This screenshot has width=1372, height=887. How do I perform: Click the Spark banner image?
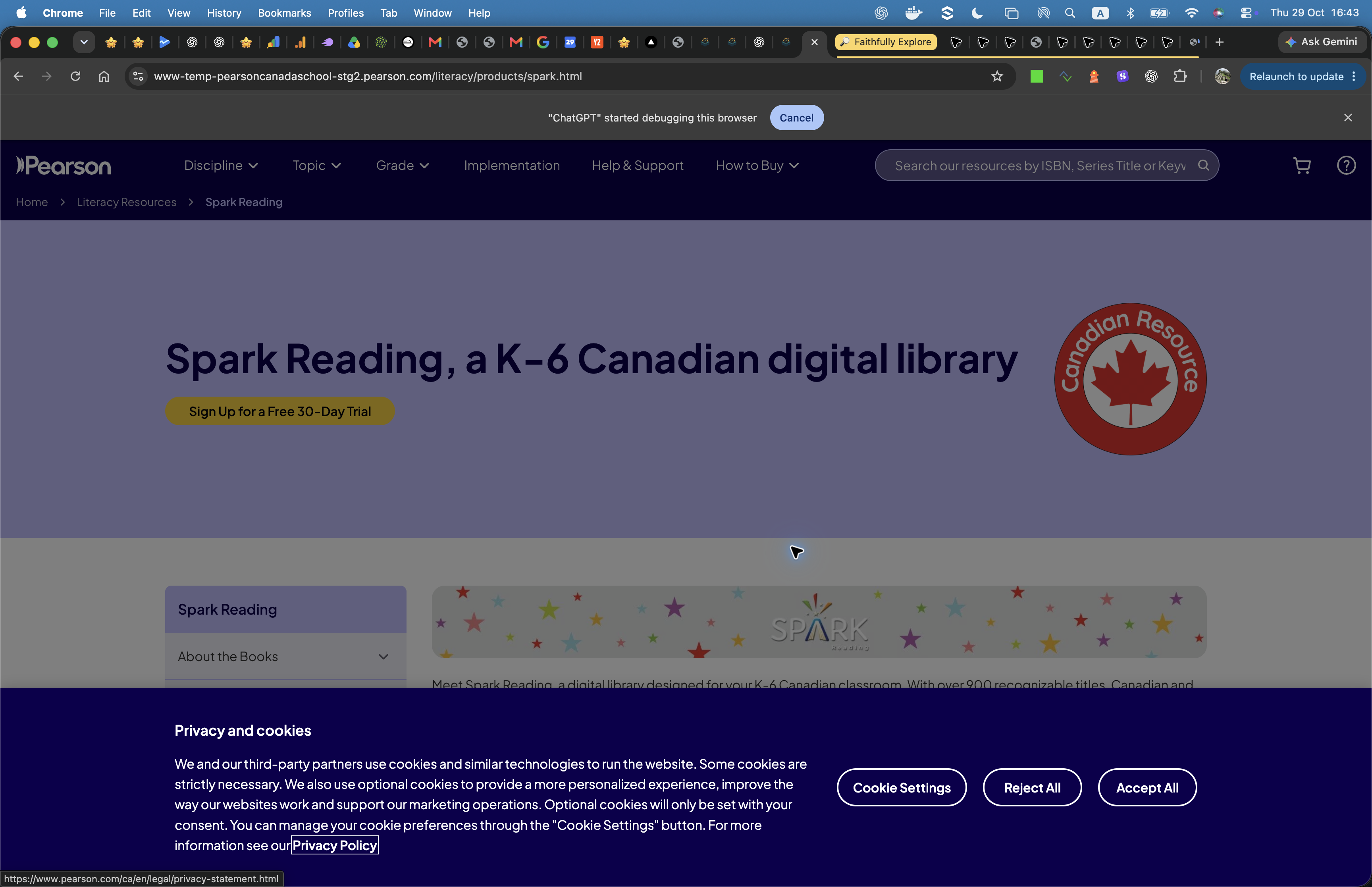[819, 622]
